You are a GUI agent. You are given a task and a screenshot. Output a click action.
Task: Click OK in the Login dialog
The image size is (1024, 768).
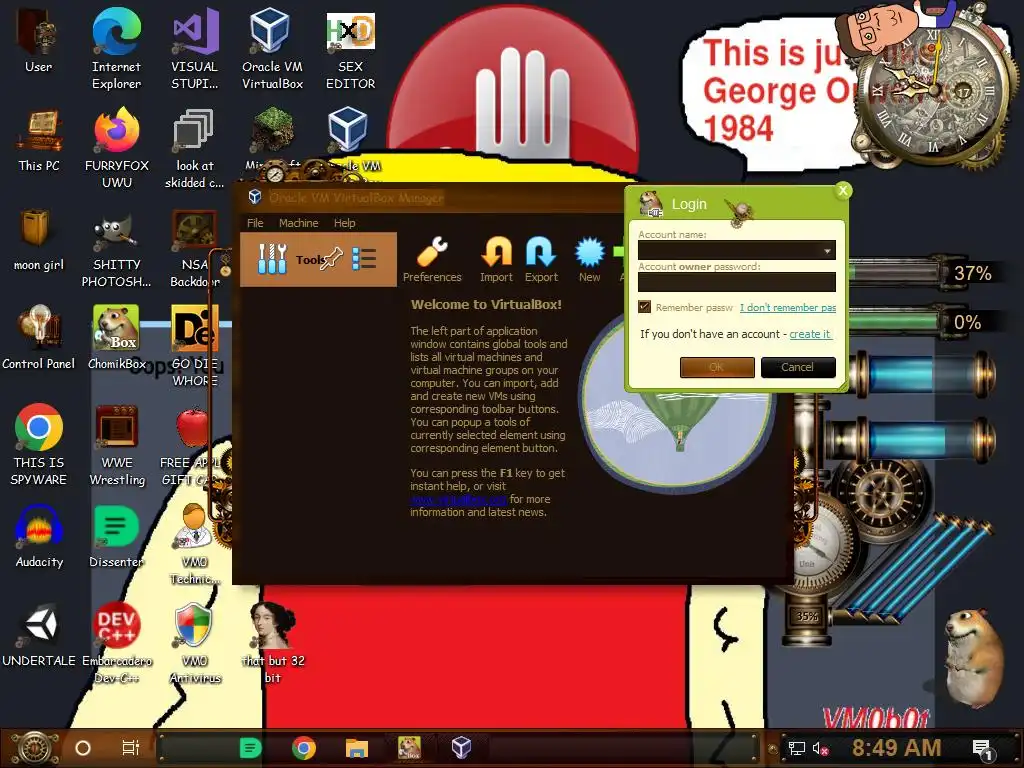[x=717, y=367]
